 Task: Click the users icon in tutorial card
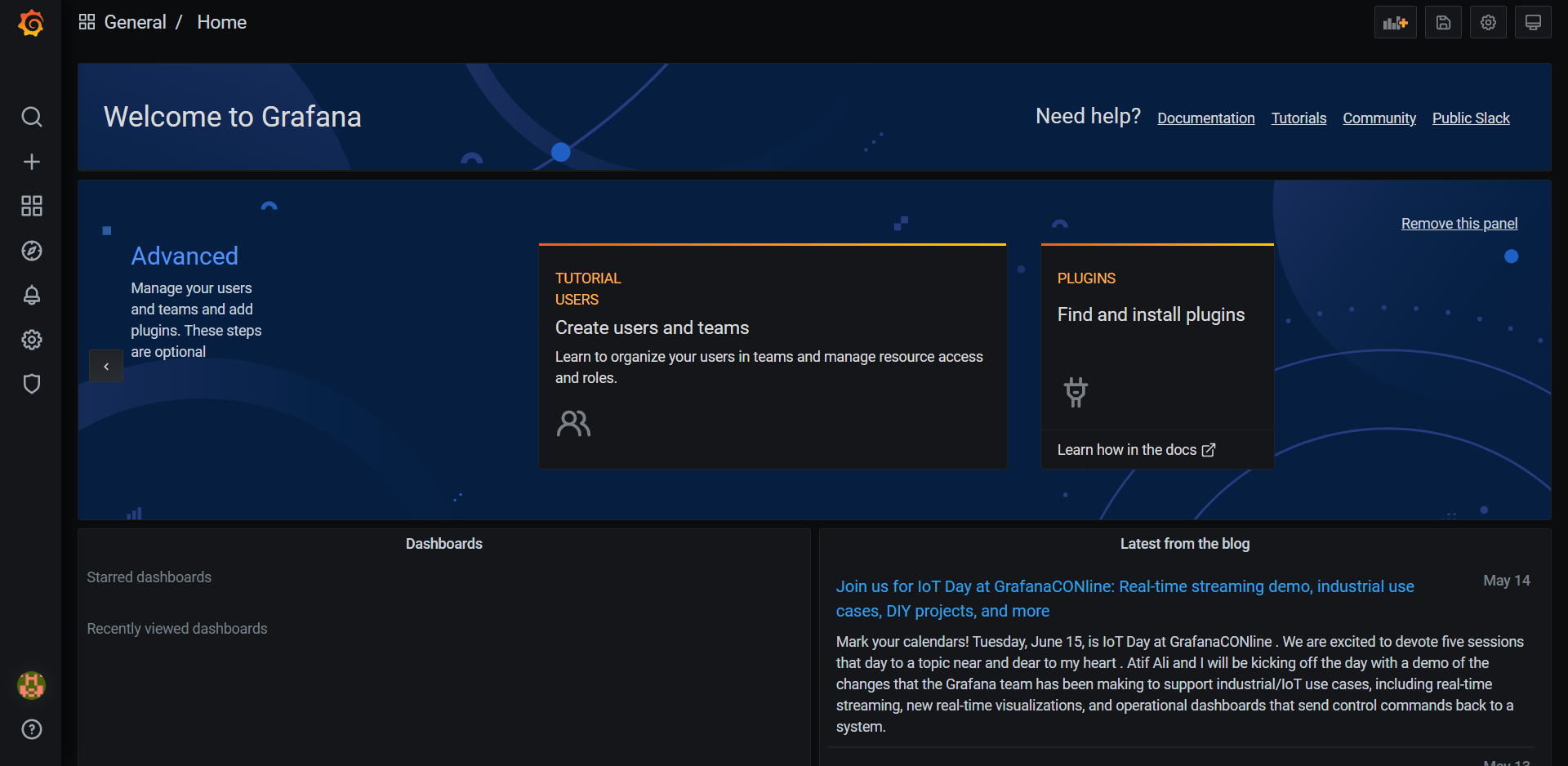click(x=573, y=423)
